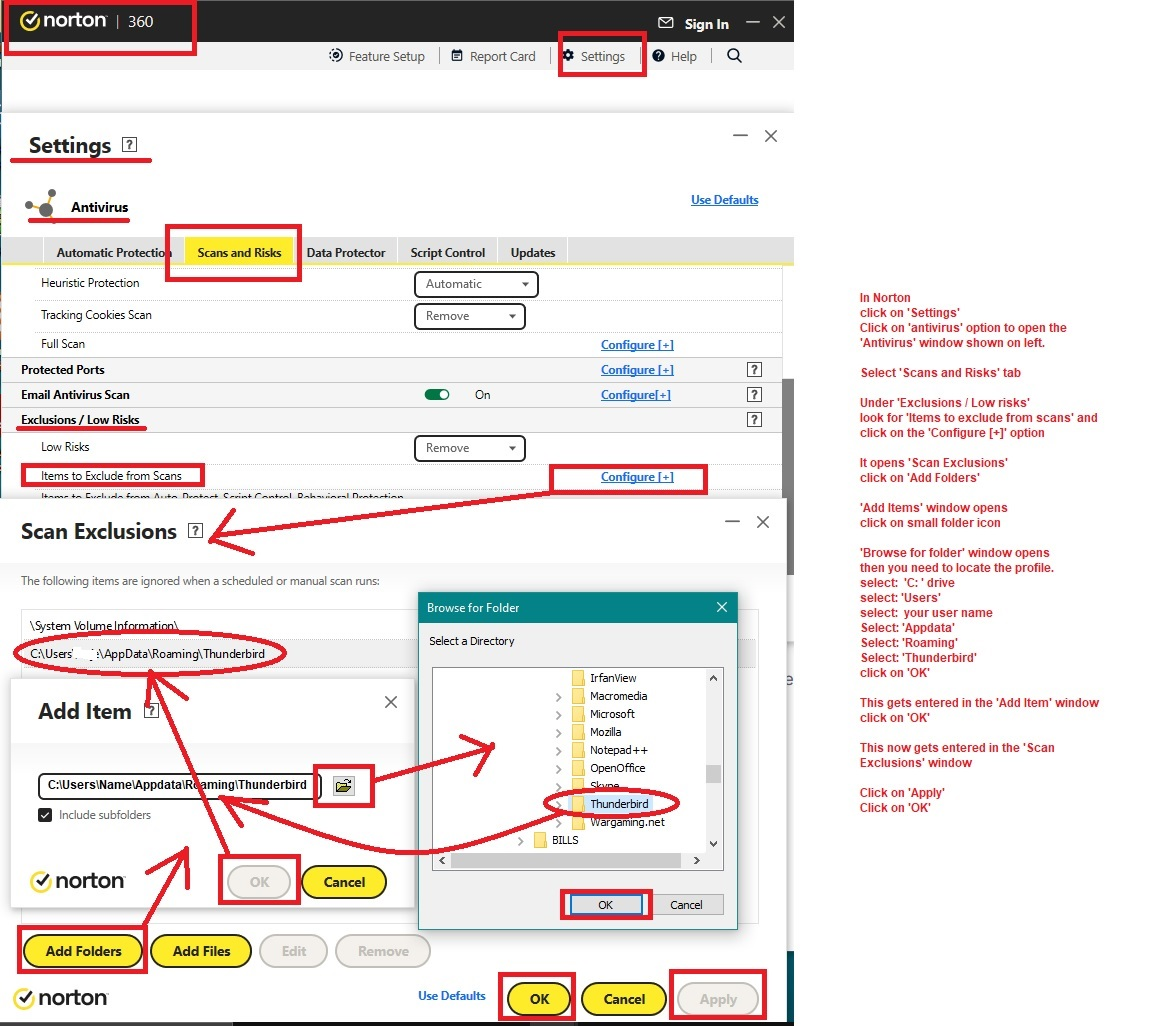1173x1026 pixels.
Task: Expand Notepad++ folder in tree
Action: [x=558, y=751]
